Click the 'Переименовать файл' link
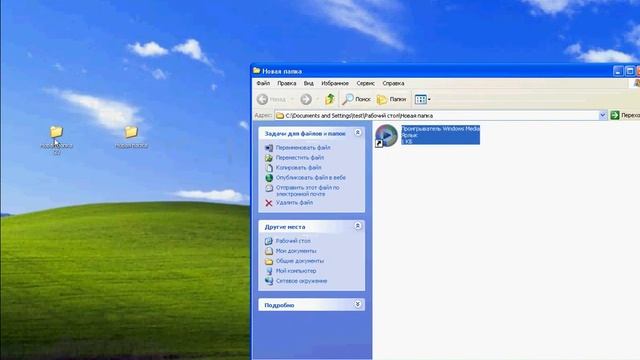Image resolution: width=640 pixels, height=360 pixels. 303,147
